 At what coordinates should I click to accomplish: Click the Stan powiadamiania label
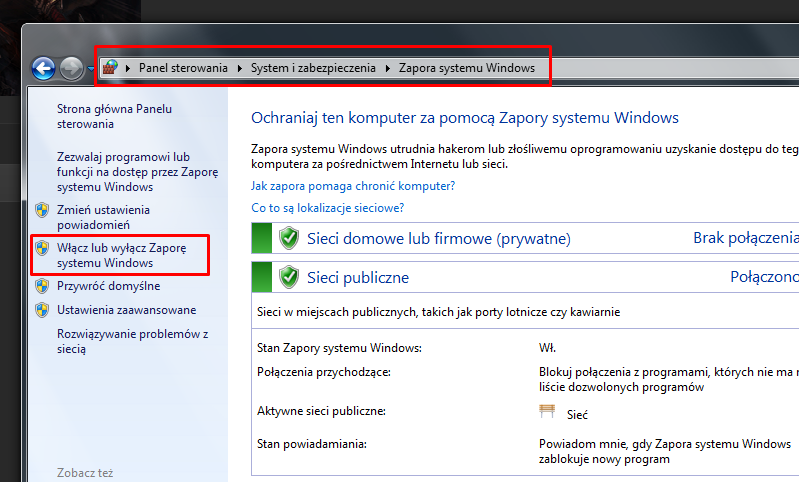point(312,444)
